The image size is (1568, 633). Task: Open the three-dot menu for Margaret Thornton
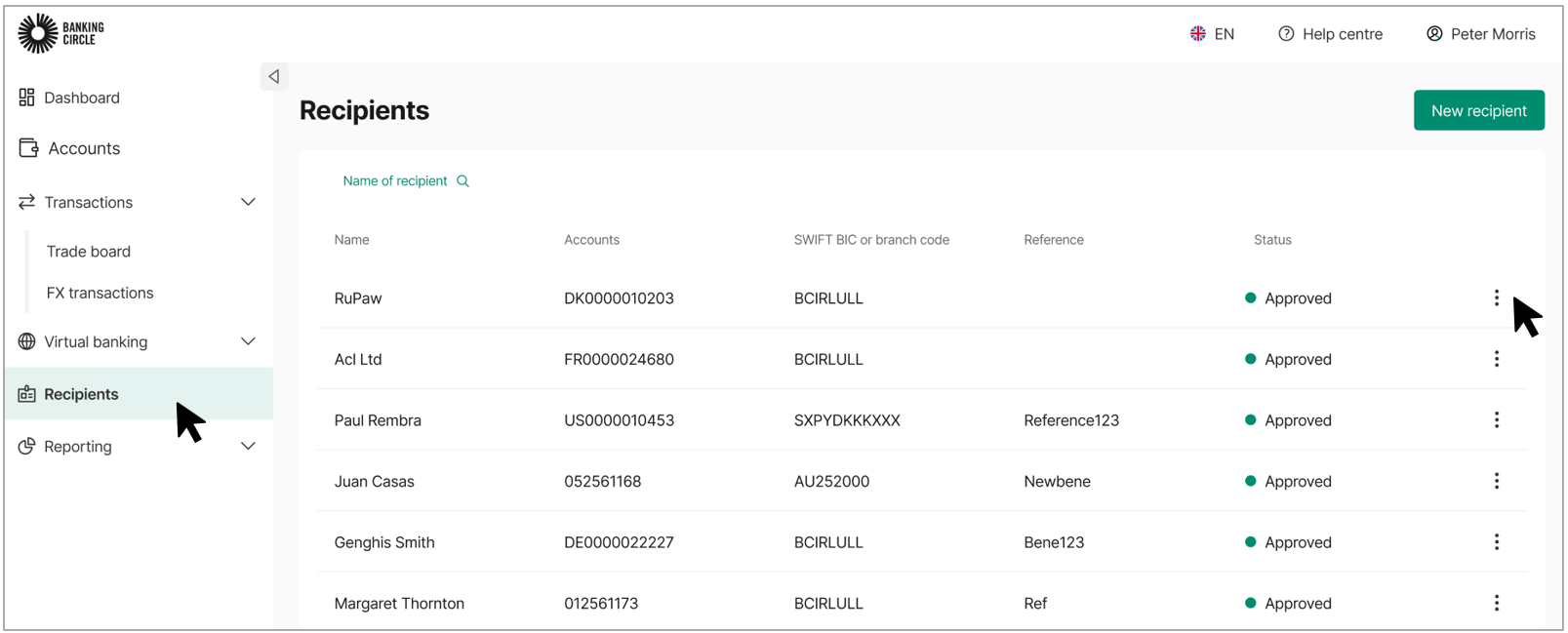[x=1496, y=603]
